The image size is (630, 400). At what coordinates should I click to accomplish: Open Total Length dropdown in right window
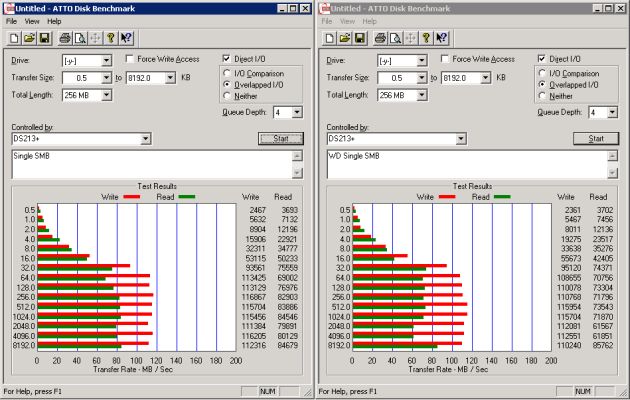click(x=421, y=95)
